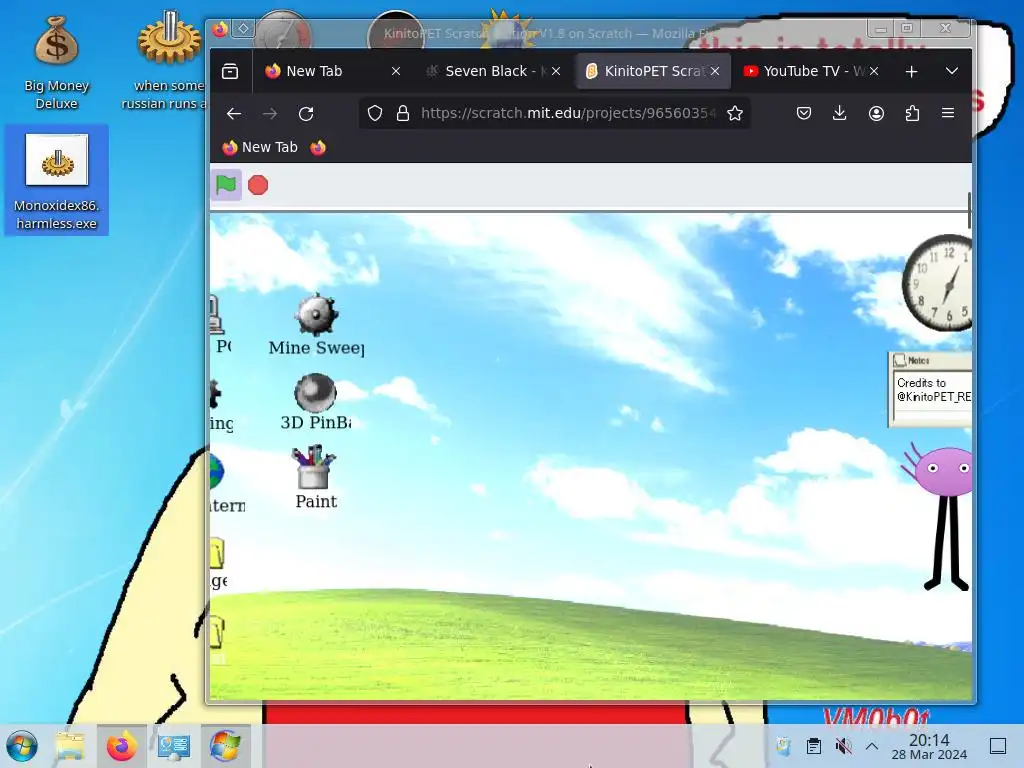This screenshot has width=1024, height=768.
Task: Close the Seven Black tab
Action: coord(556,71)
